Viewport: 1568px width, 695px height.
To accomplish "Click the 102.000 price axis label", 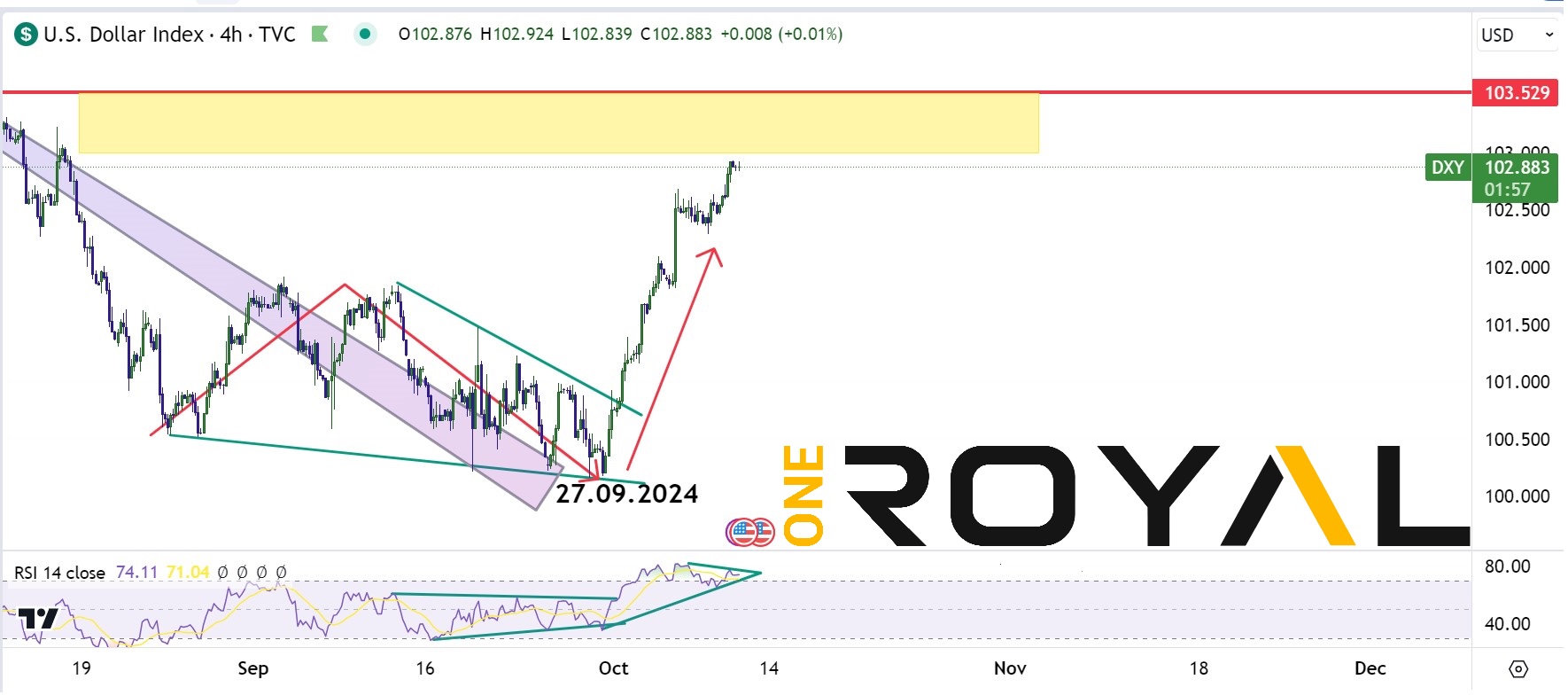I will [x=1517, y=268].
